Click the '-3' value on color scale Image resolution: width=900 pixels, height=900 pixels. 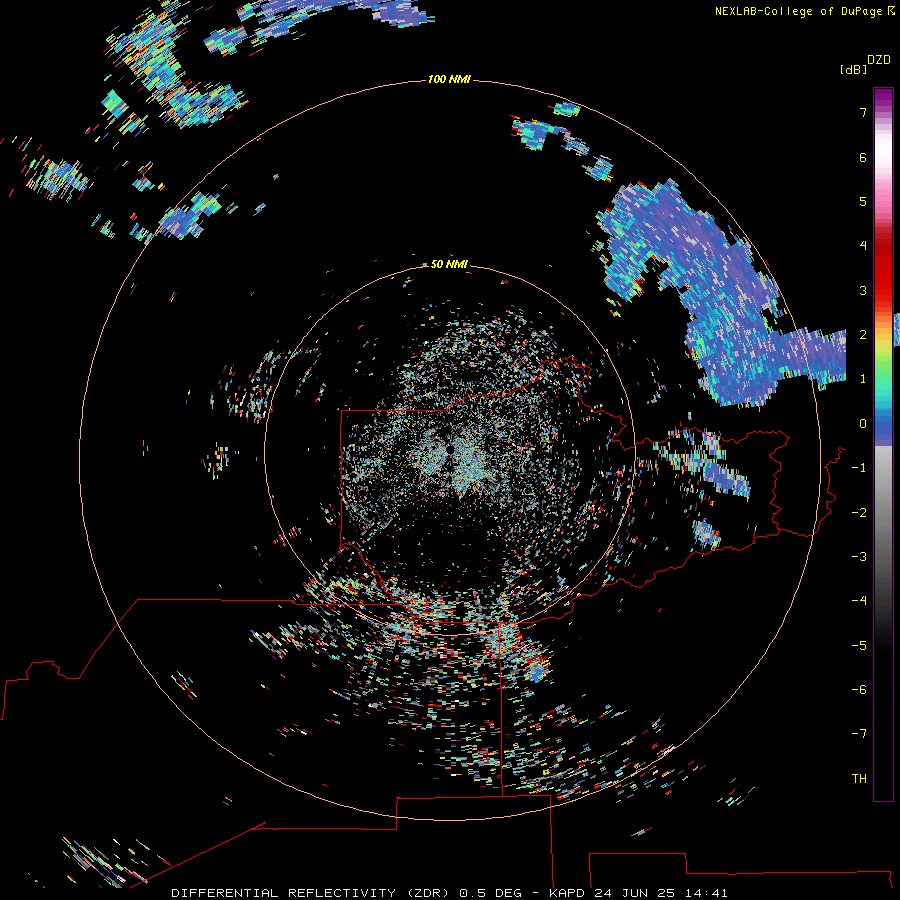[x=859, y=557]
